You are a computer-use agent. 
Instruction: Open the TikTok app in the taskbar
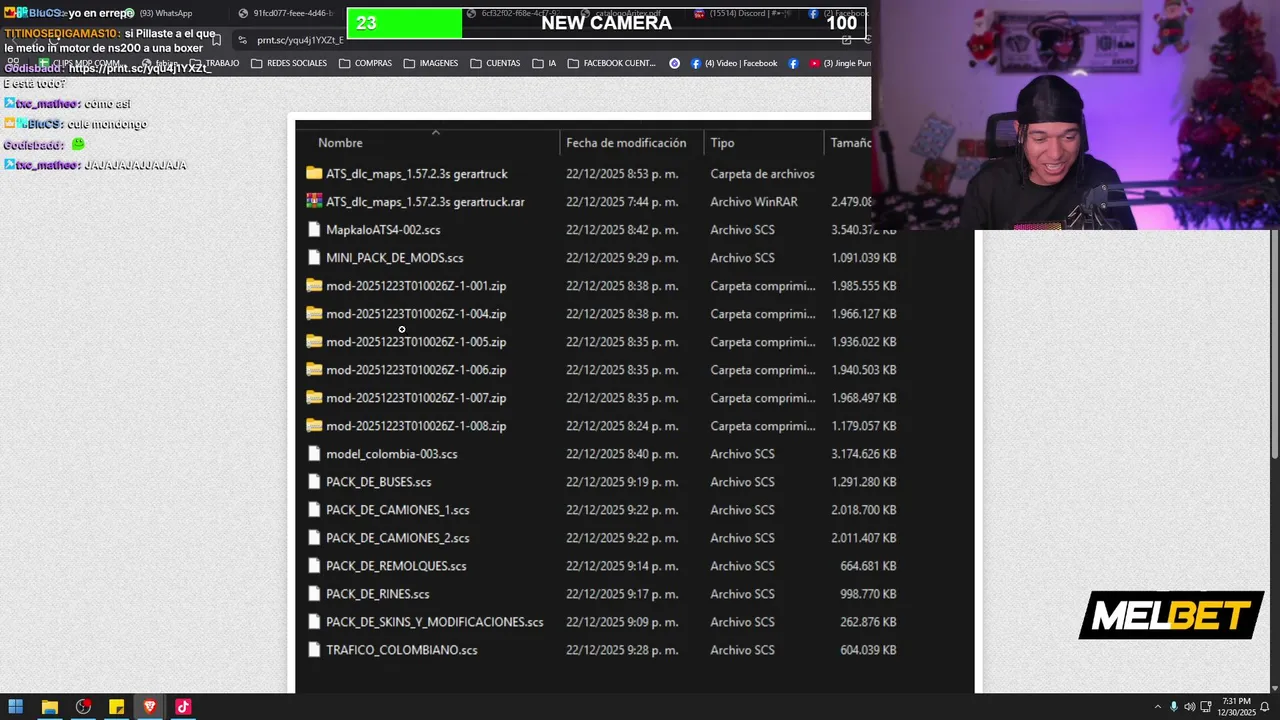183,707
